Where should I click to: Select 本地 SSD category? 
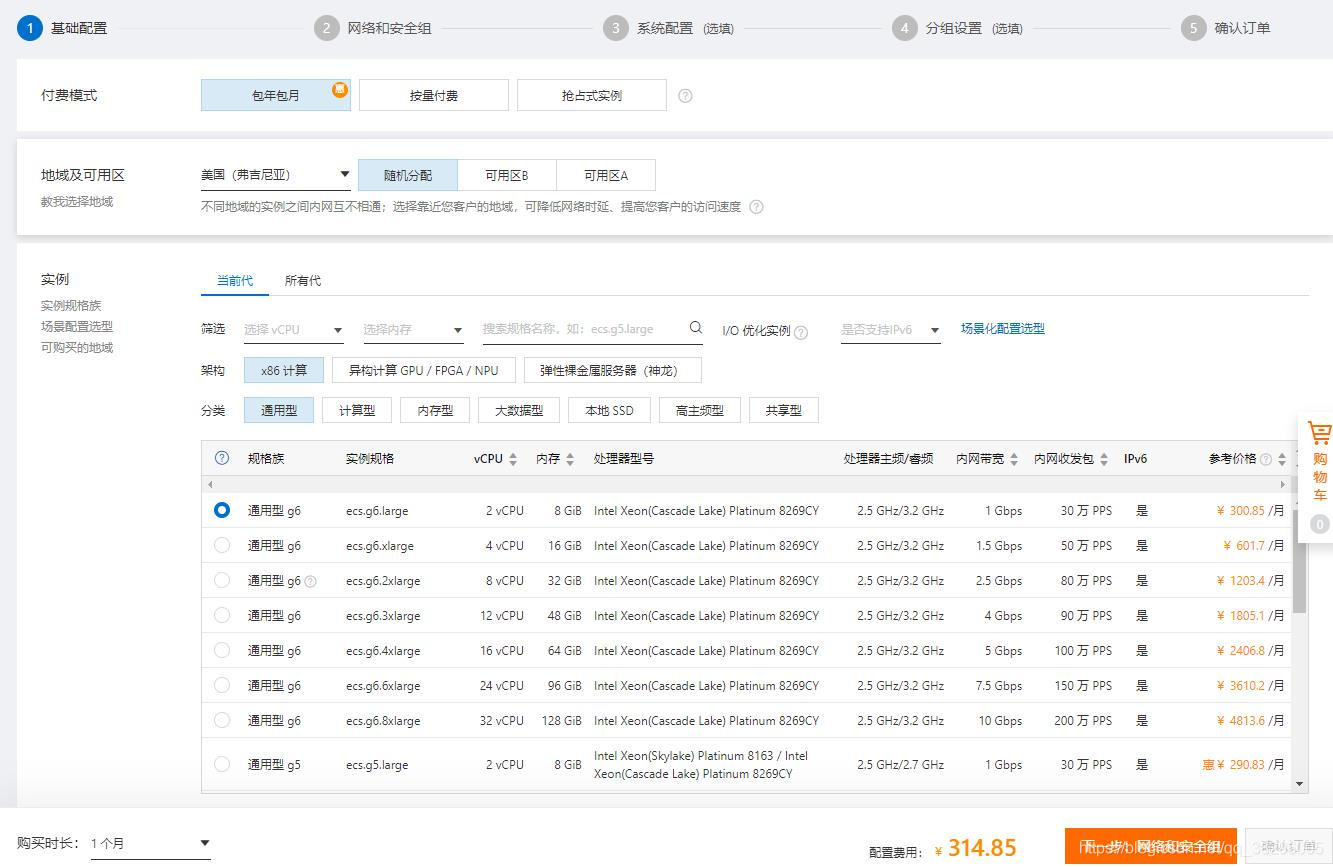(x=609, y=410)
